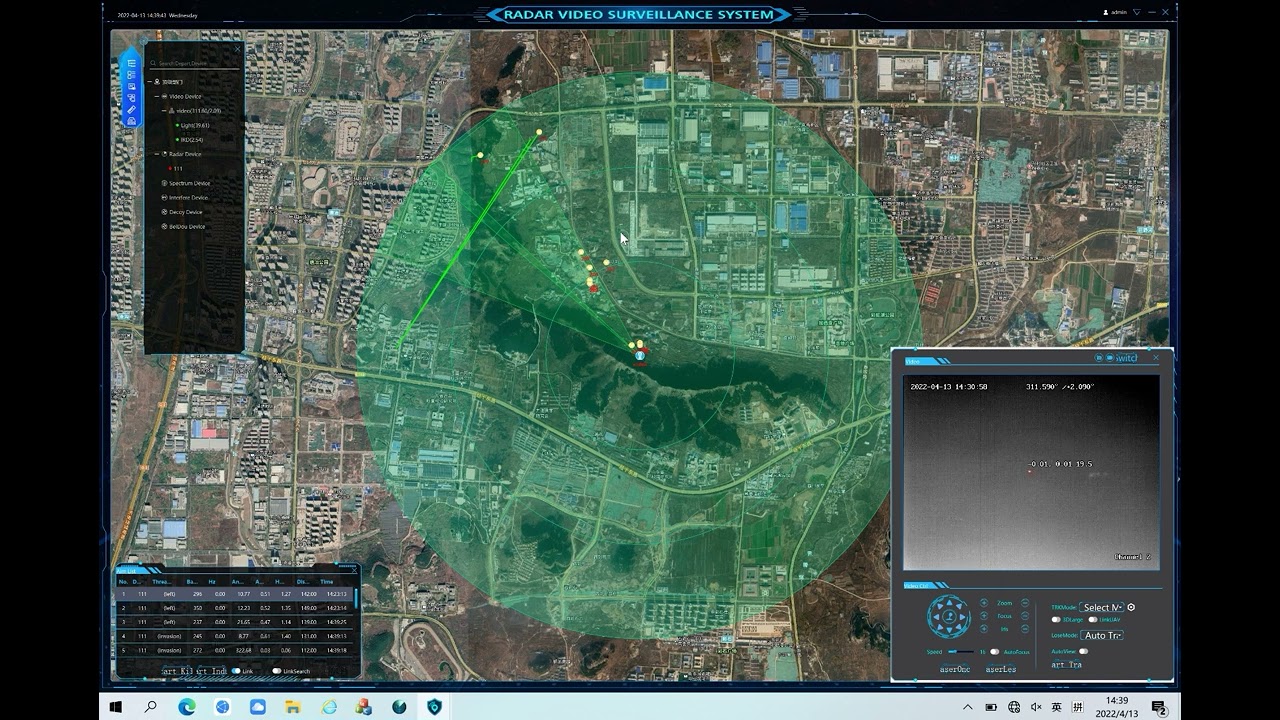The width and height of the screenshot is (1280, 720).
Task: Click the Start Kill button in Aim List
Action: (x=176, y=671)
